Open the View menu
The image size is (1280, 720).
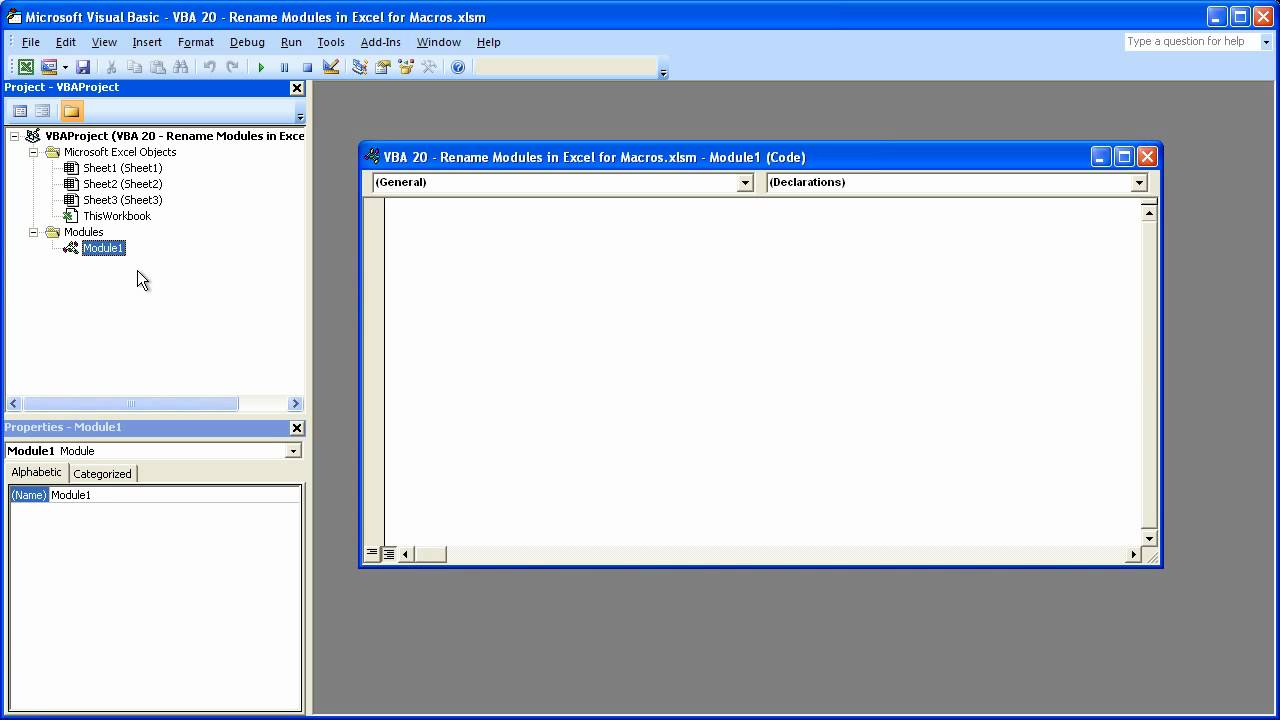point(104,42)
